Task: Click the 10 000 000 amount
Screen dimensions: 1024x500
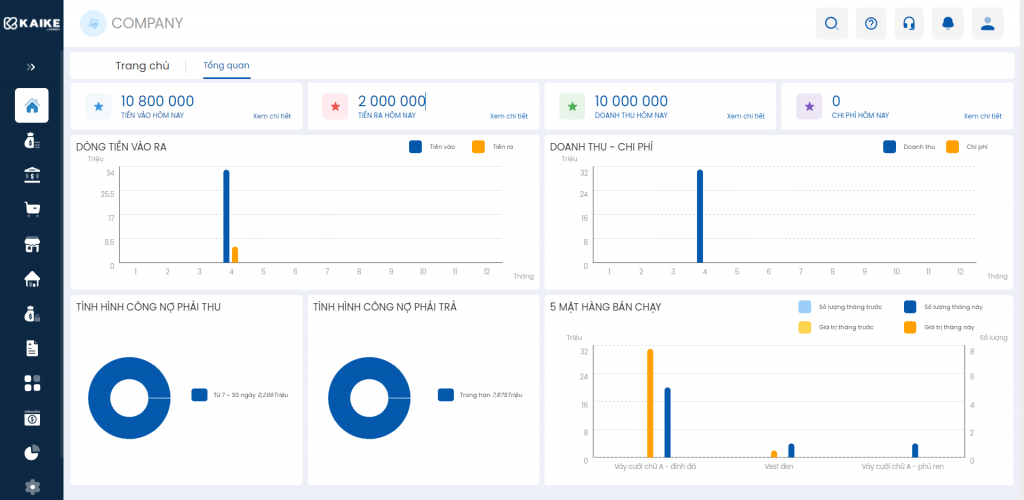Action: [x=631, y=101]
